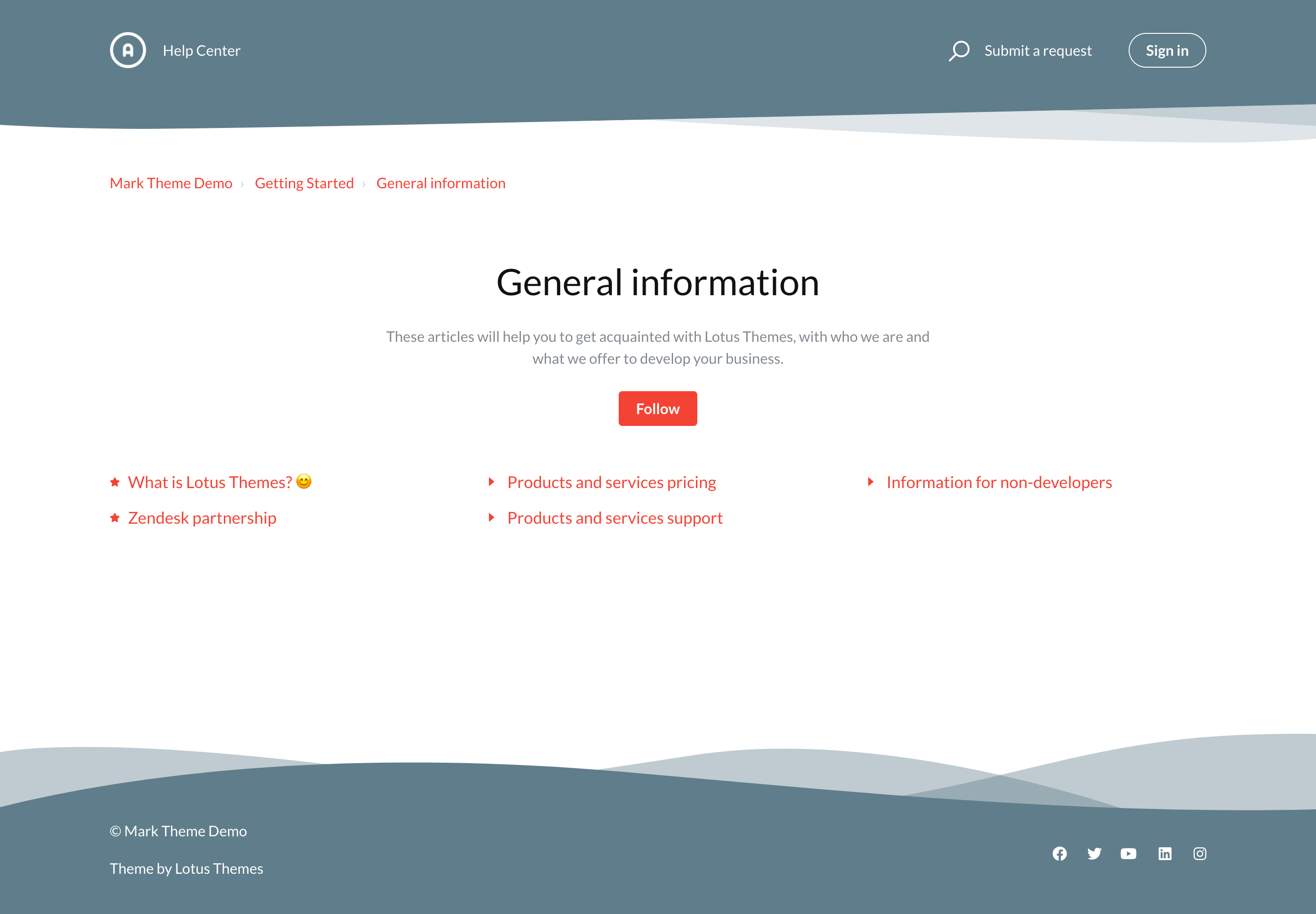Open the LinkedIn icon in footer
1316x914 pixels.
pos(1165,854)
